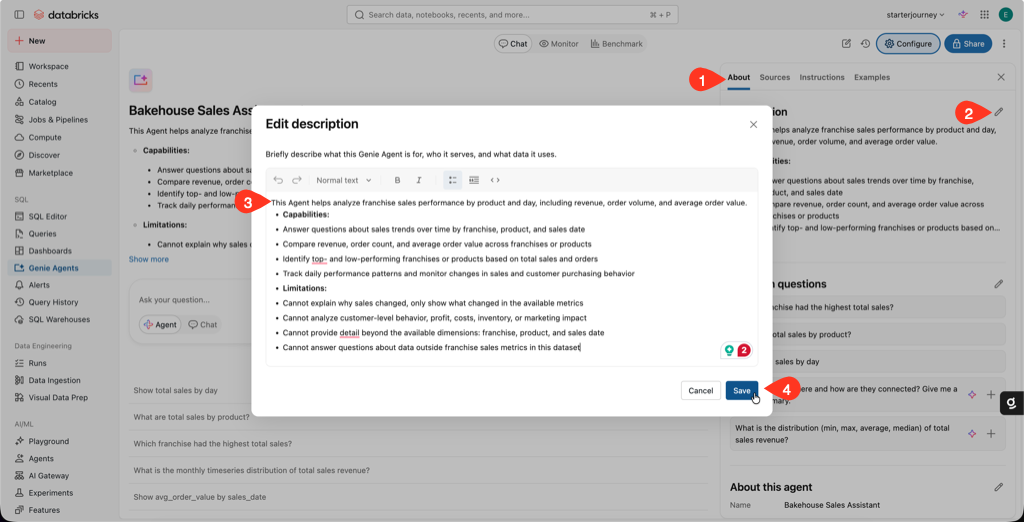Viewport: 1024px width, 522px height.
Task: Switch to the Sources tab
Action: coord(775,77)
